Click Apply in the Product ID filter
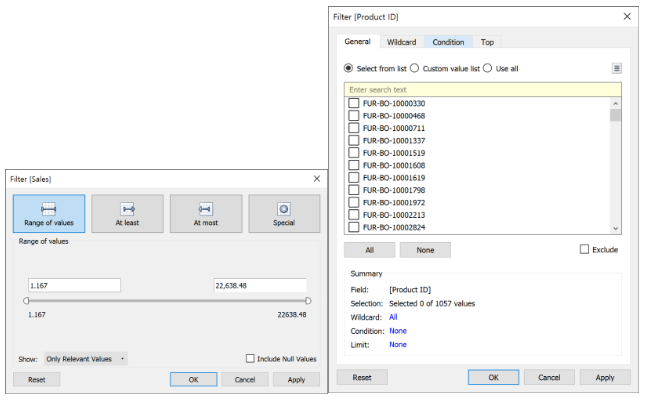 605,377
